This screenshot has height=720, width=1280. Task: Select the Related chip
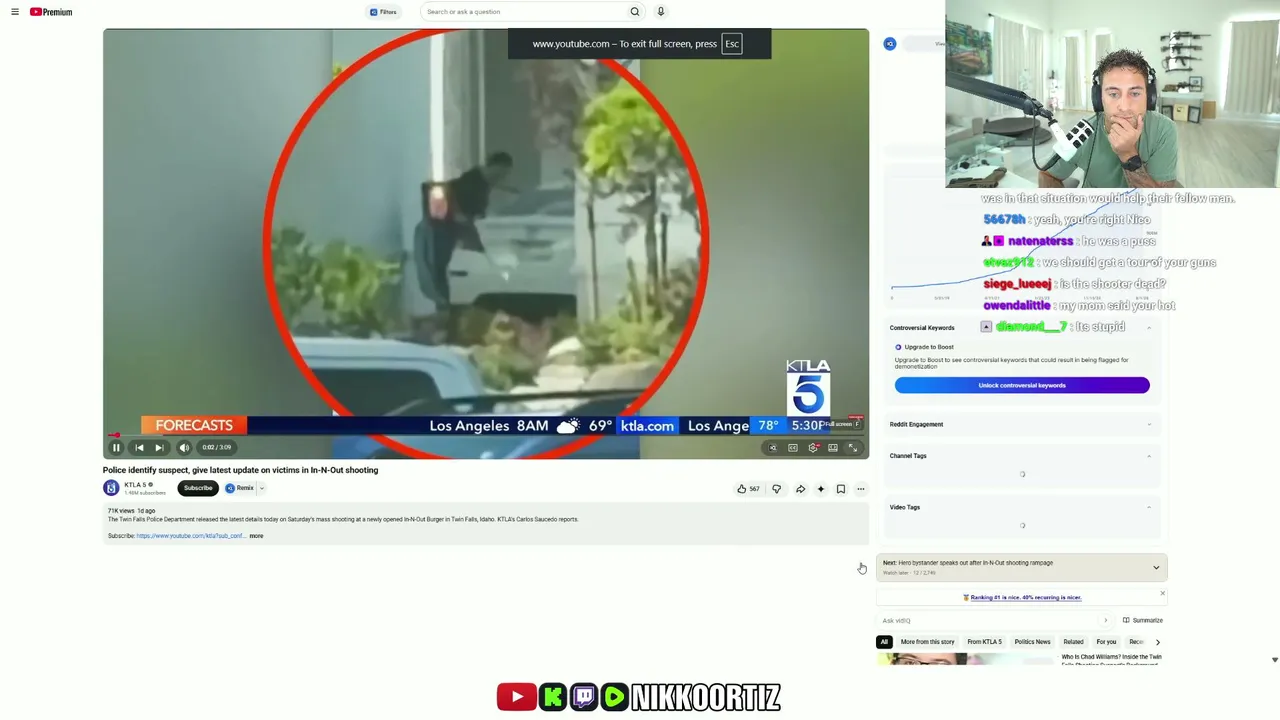tap(1073, 642)
